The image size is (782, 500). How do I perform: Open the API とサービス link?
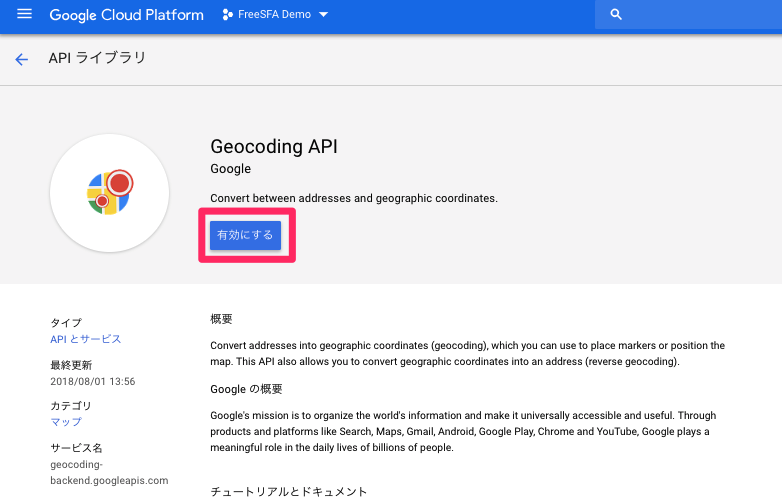[x=86, y=339]
